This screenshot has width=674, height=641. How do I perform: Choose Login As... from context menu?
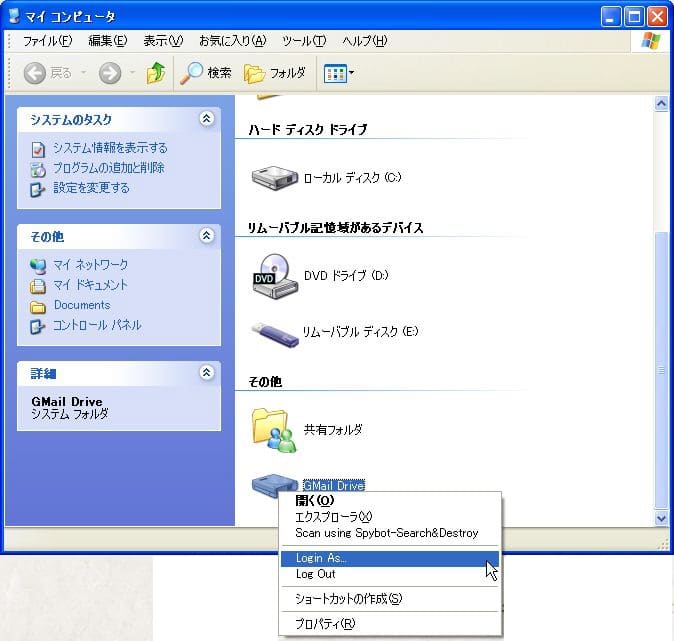pyautogui.click(x=322, y=558)
